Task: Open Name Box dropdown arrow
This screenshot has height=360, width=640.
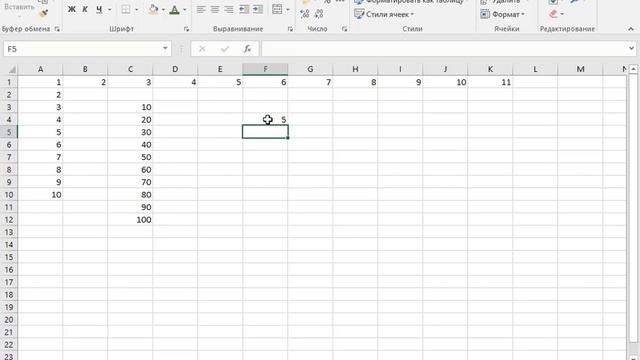Action: [x=165, y=49]
